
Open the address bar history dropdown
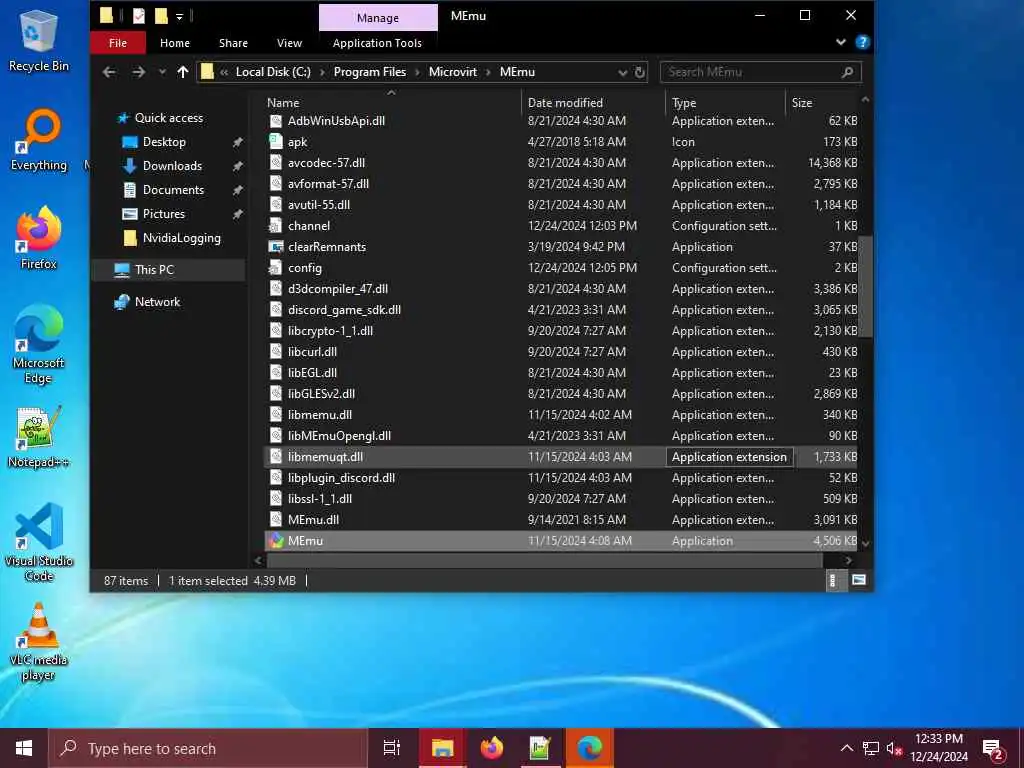[x=622, y=72]
